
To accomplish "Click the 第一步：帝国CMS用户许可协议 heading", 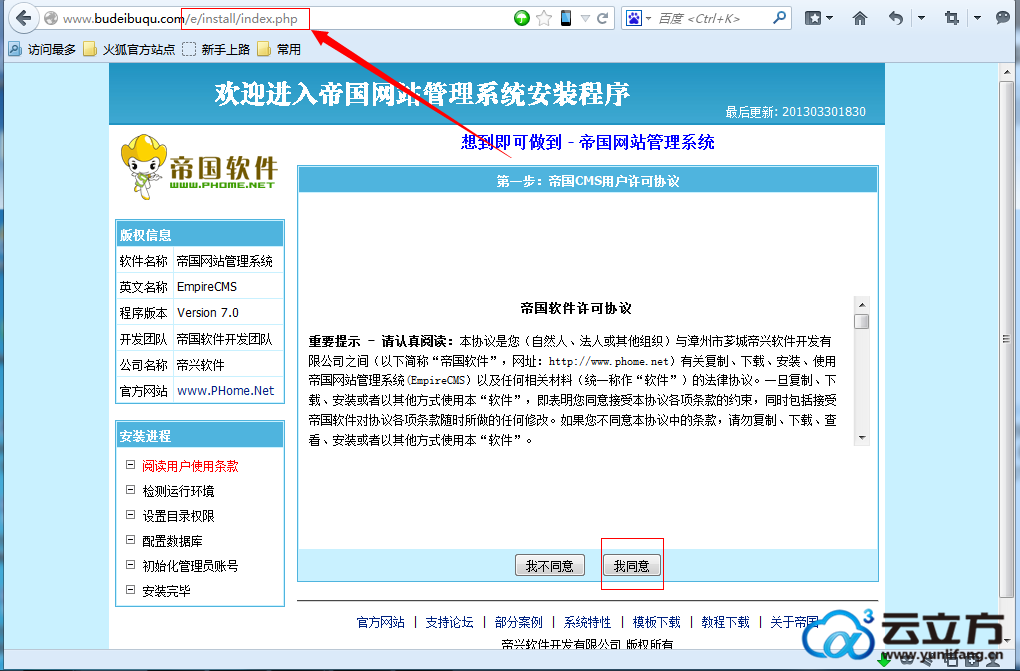I will 588,181.
